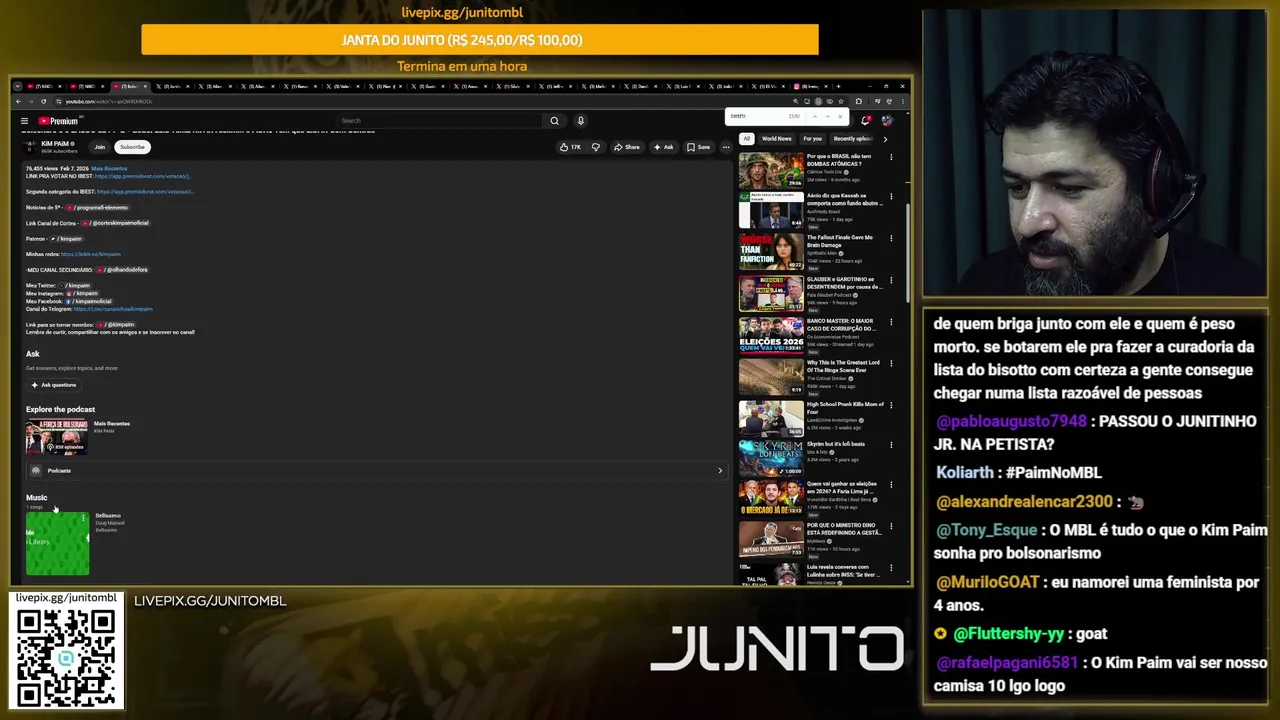Open options for GLAUBER e GAROTINHO video
Screen dimensions: 1280x720
891,280
